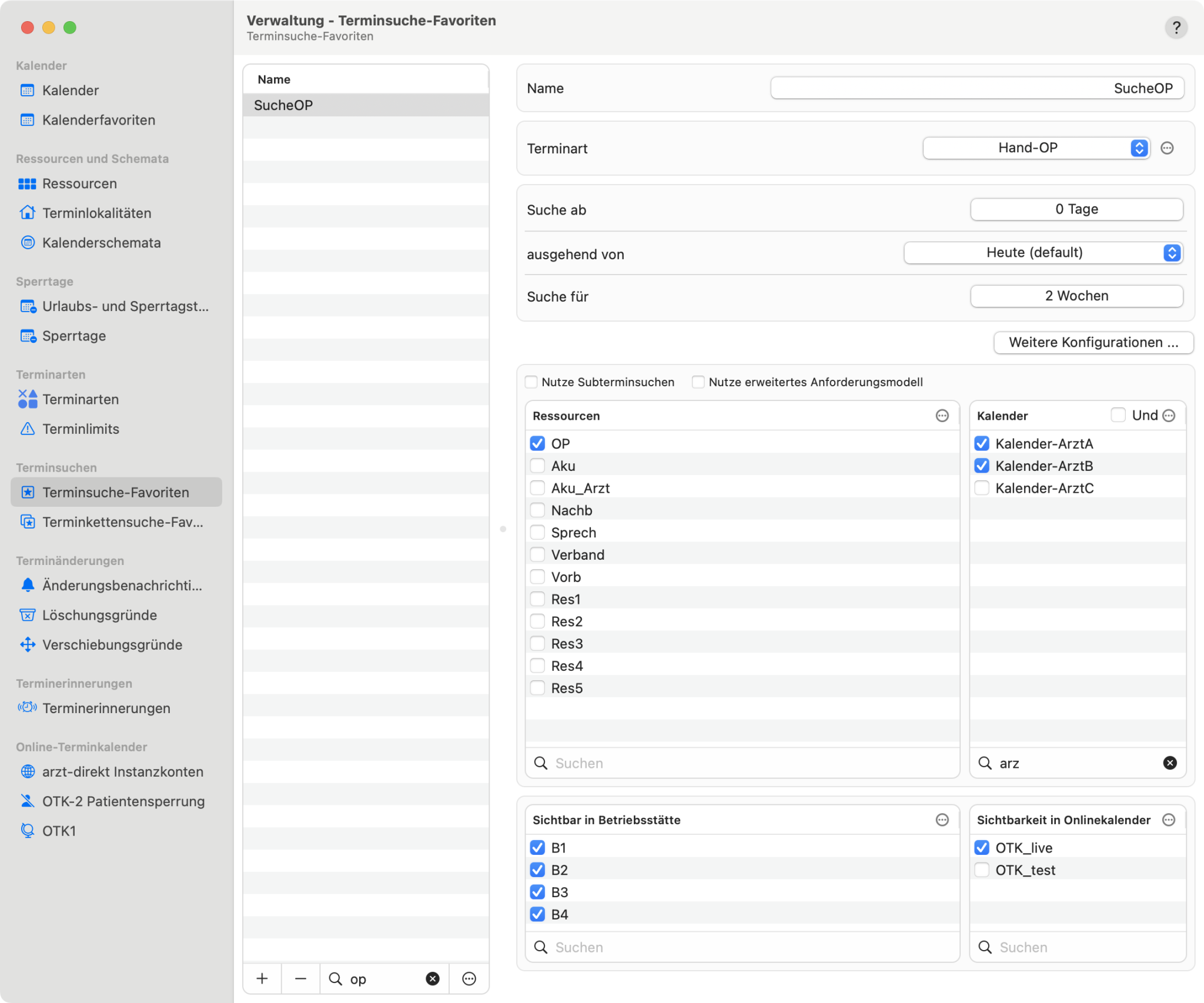Click the Terminerinnerungen alarm icon
Image resolution: width=1204 pixels, height=1003 pixels.
coord(27,708)
